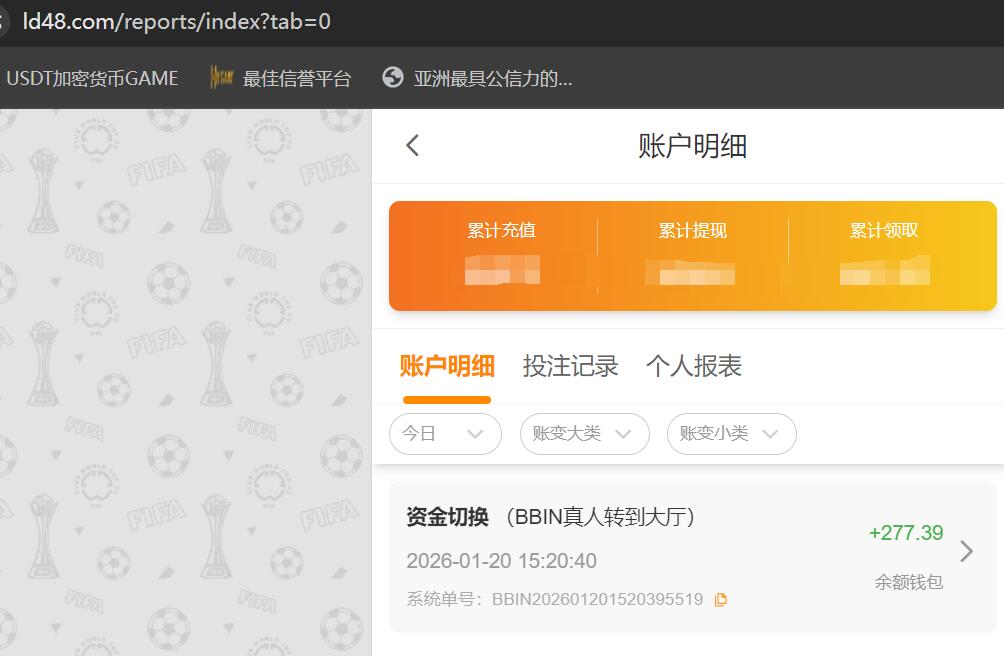Image resolution: width=1004 pixels, height=656 pixels.
Task: Click the USDT加密货币GAME menu link
Action: (92, 77)
